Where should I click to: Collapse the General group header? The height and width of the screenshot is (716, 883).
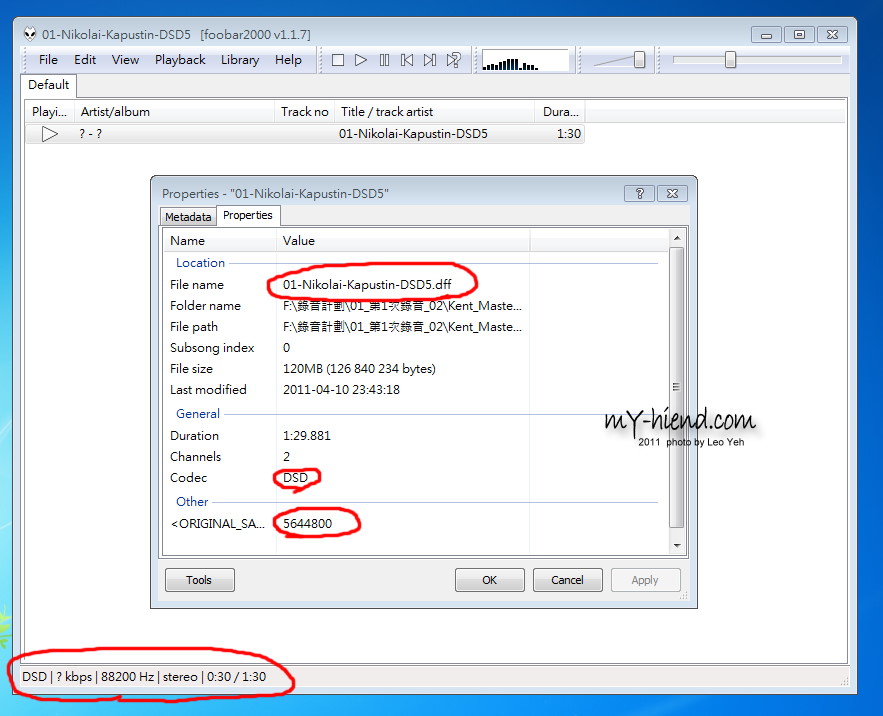tap(198, 413)
